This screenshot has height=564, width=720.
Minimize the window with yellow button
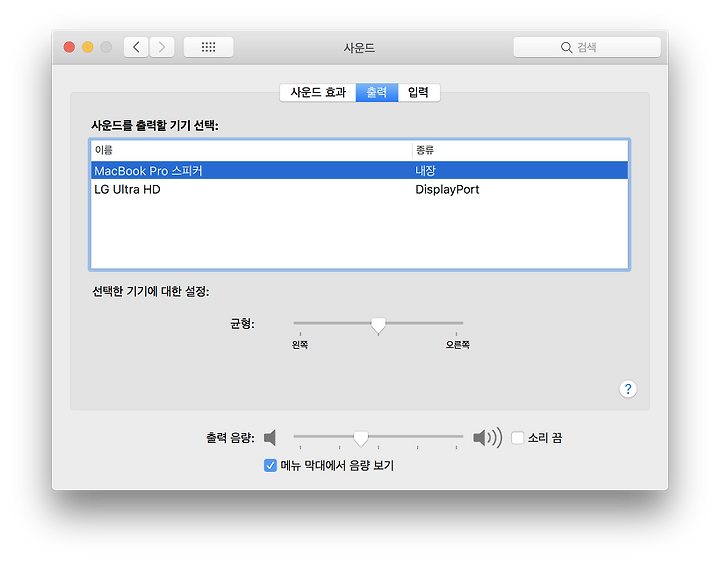(88, 47)
